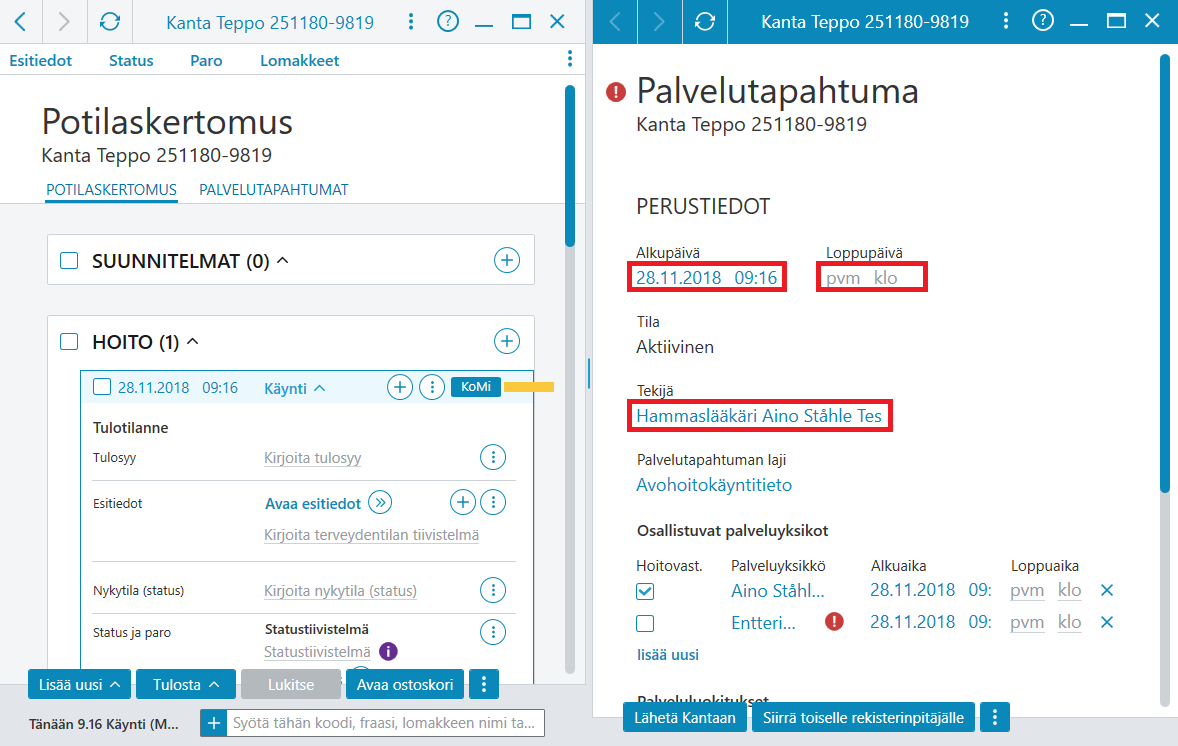Remove Entteri palveluyksikkö row
The height and width of the screenshot is (746, 1178).
[x=1107, y=622]
